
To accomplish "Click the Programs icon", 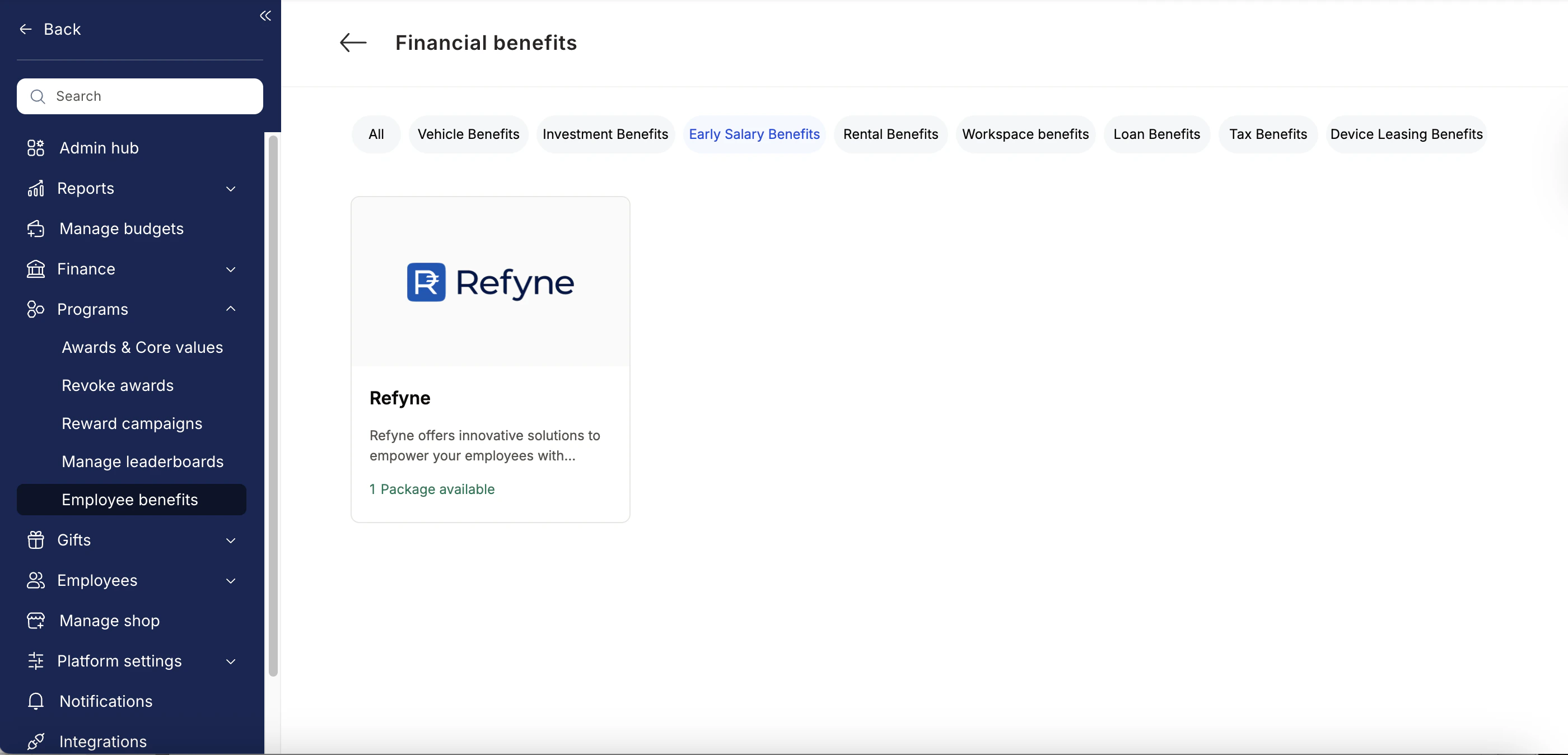I will point(36,309).
